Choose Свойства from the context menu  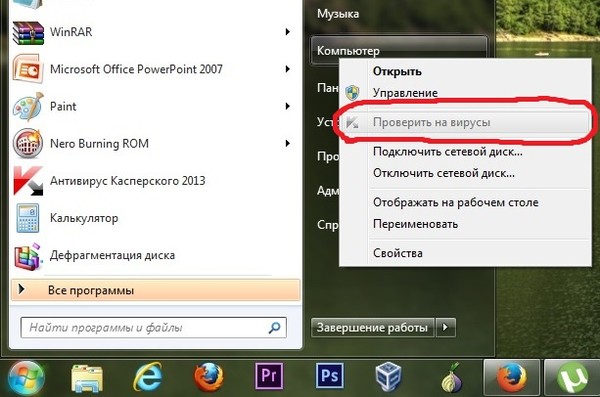click(x=465, y=253)
